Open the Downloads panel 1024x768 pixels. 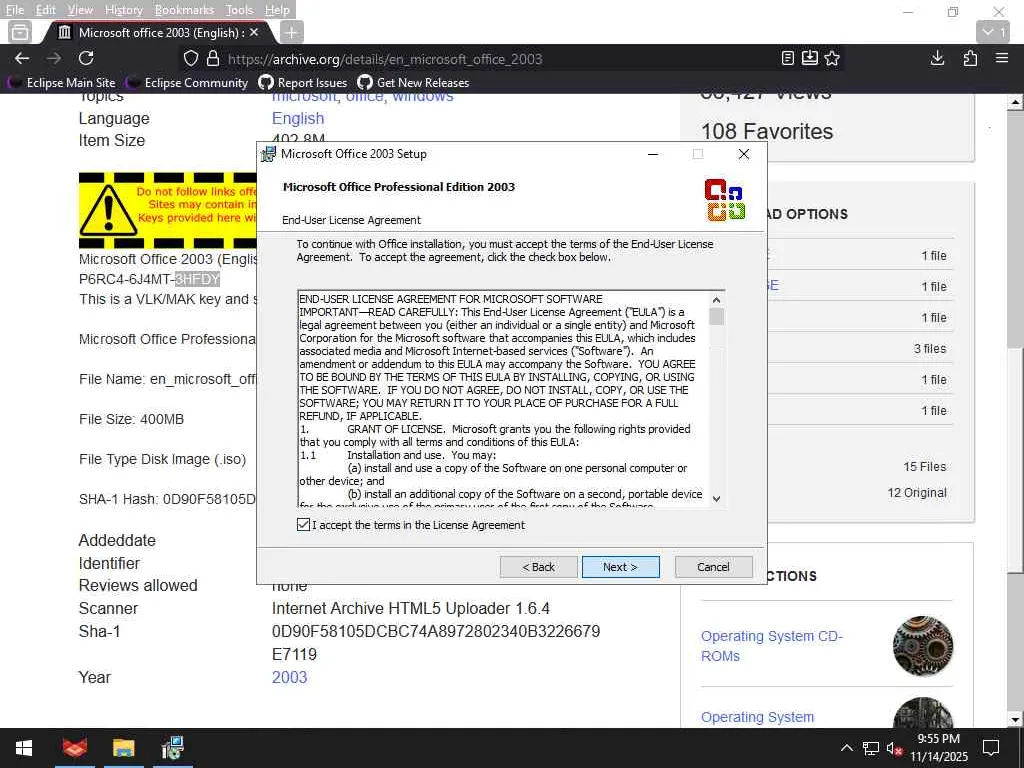pyautogui.click(x=937, y=58)
